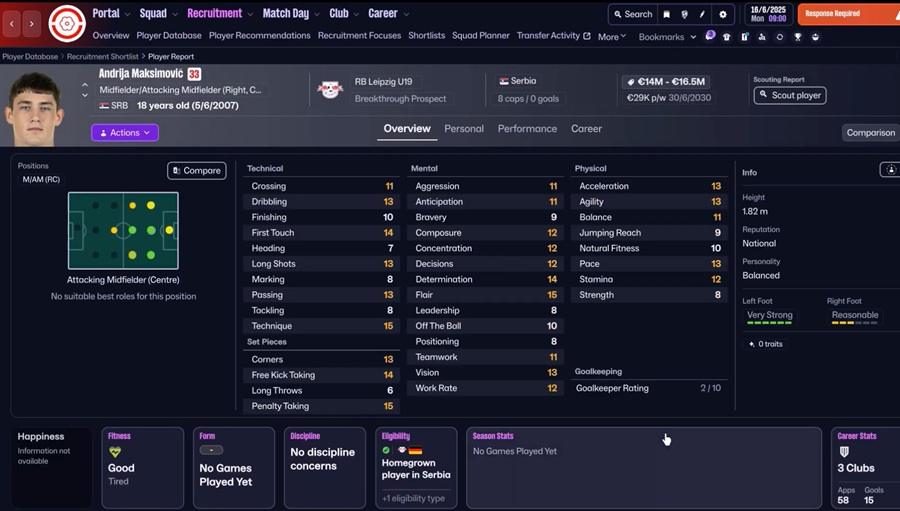Click the pencil edit icon in top bar
This screenshot has width=900, height=511.
[702, 15]
